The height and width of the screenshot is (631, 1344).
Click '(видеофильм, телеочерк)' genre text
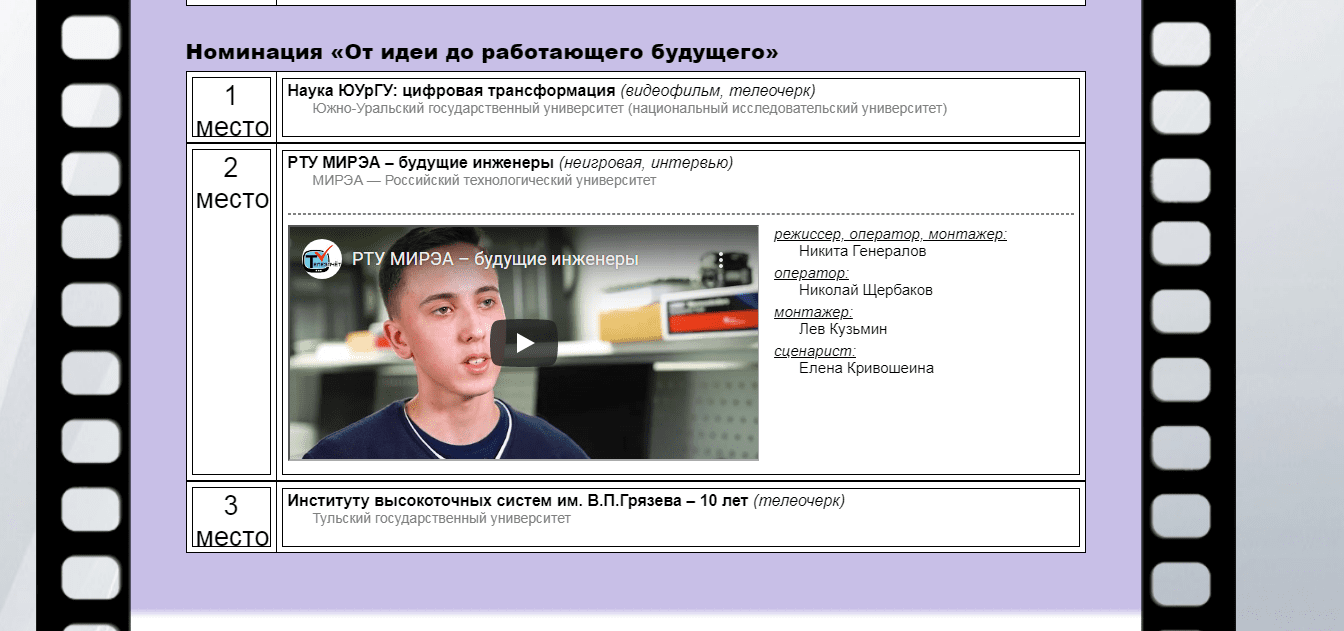pyautogui.click(x=718, y=91)
